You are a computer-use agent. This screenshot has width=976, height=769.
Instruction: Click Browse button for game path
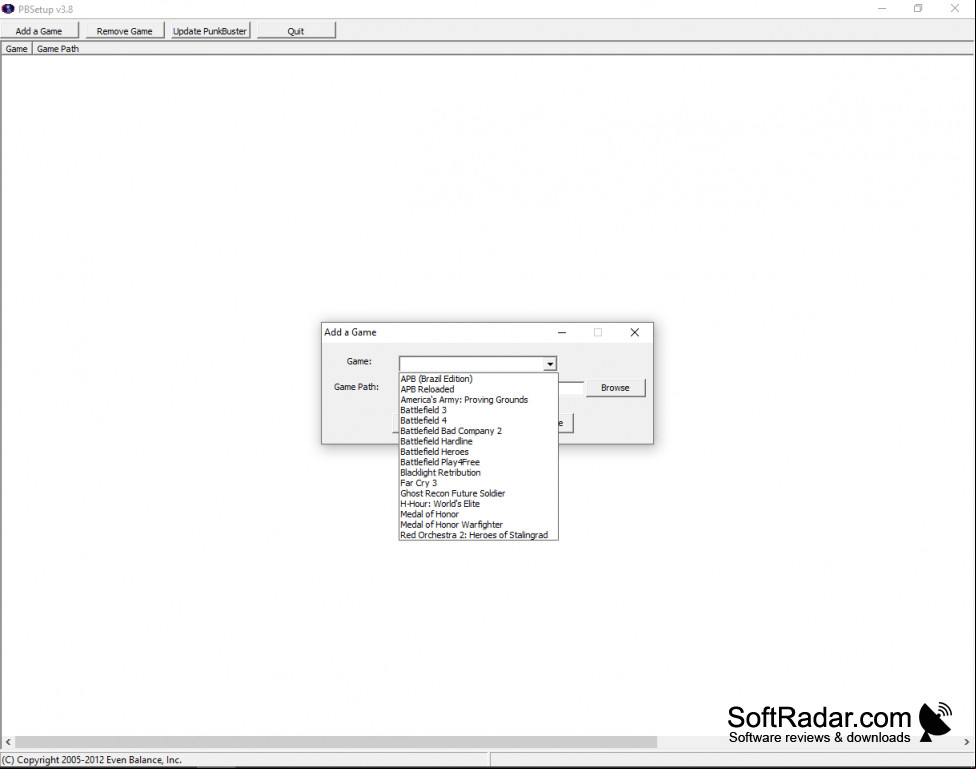tap(615, 387)
